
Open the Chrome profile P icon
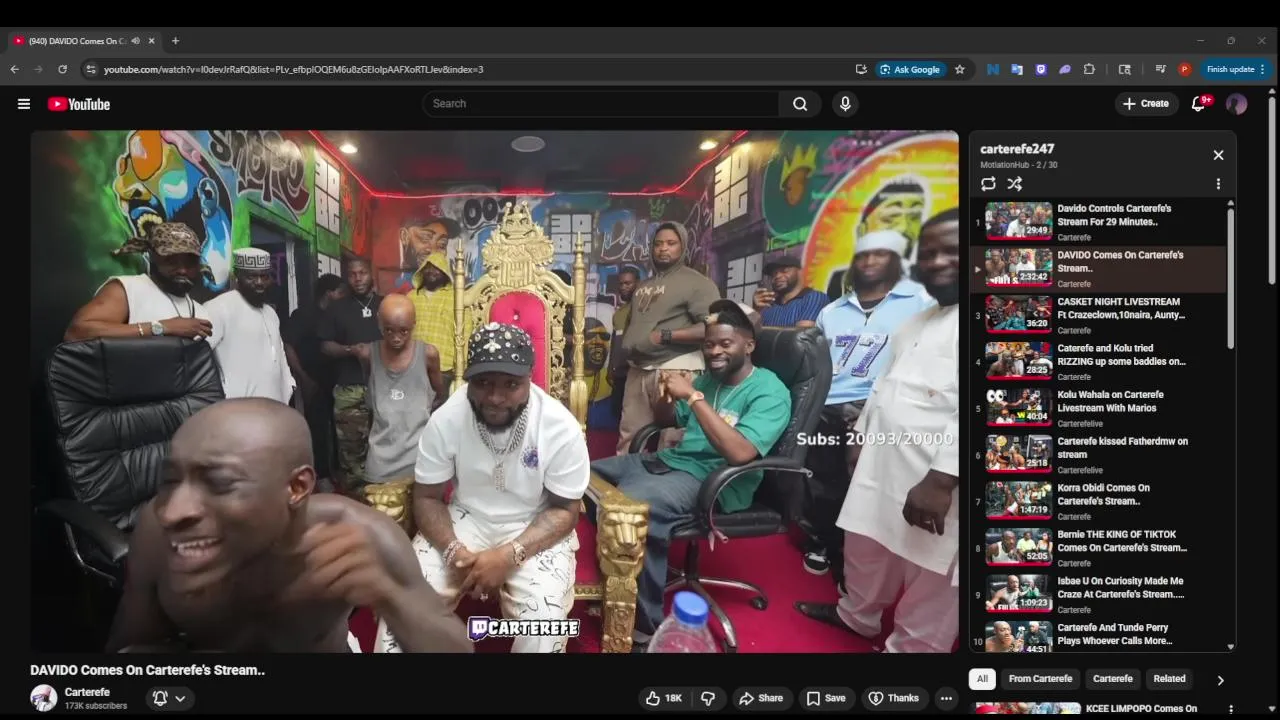point(1185,69)
